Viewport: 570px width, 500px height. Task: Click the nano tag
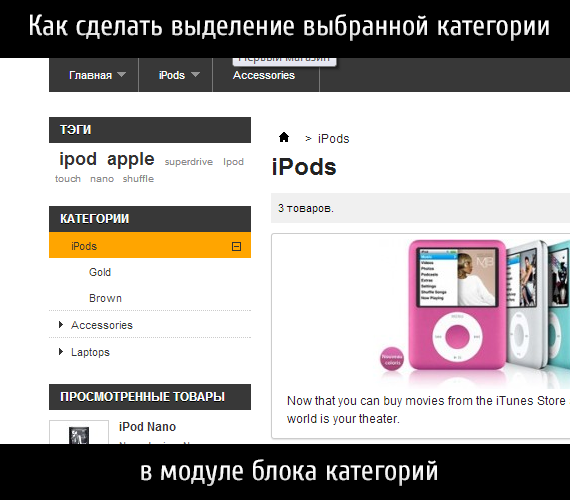click(102, 179)
